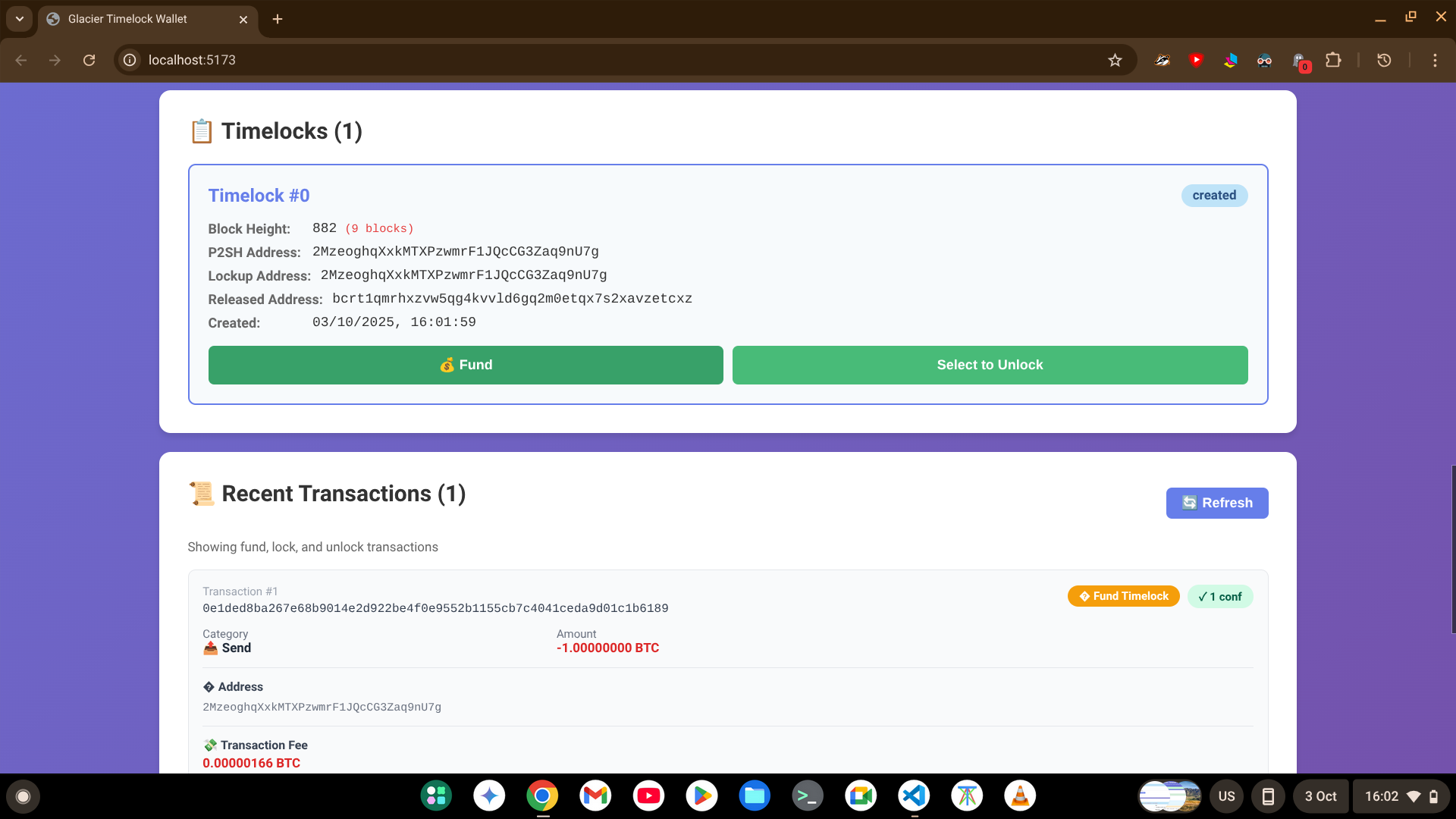This screenshot has width=1456, height=819.
Task: Expand the tab search dropdown arrow
Action: click(x=20, y=19)
